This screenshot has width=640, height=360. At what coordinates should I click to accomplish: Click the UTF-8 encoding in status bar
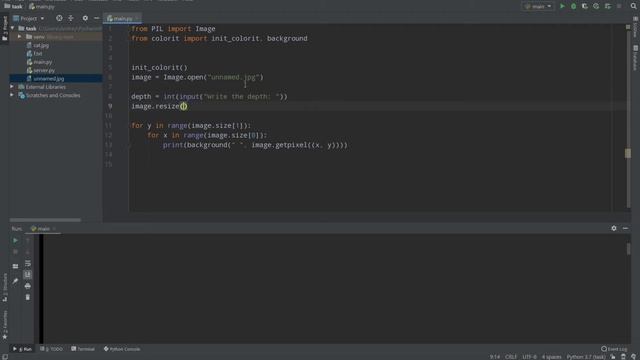pos(529,357)
